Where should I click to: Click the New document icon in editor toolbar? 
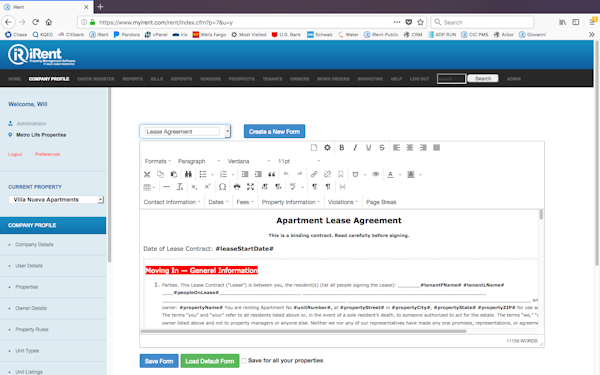(314, 148)
